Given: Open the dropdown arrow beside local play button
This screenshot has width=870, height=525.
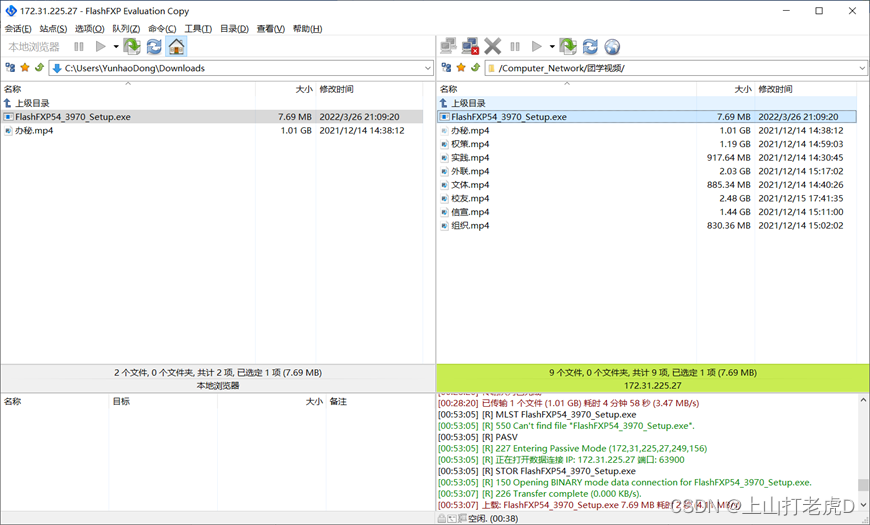Looking at the screenshot, I should [116, 46].
